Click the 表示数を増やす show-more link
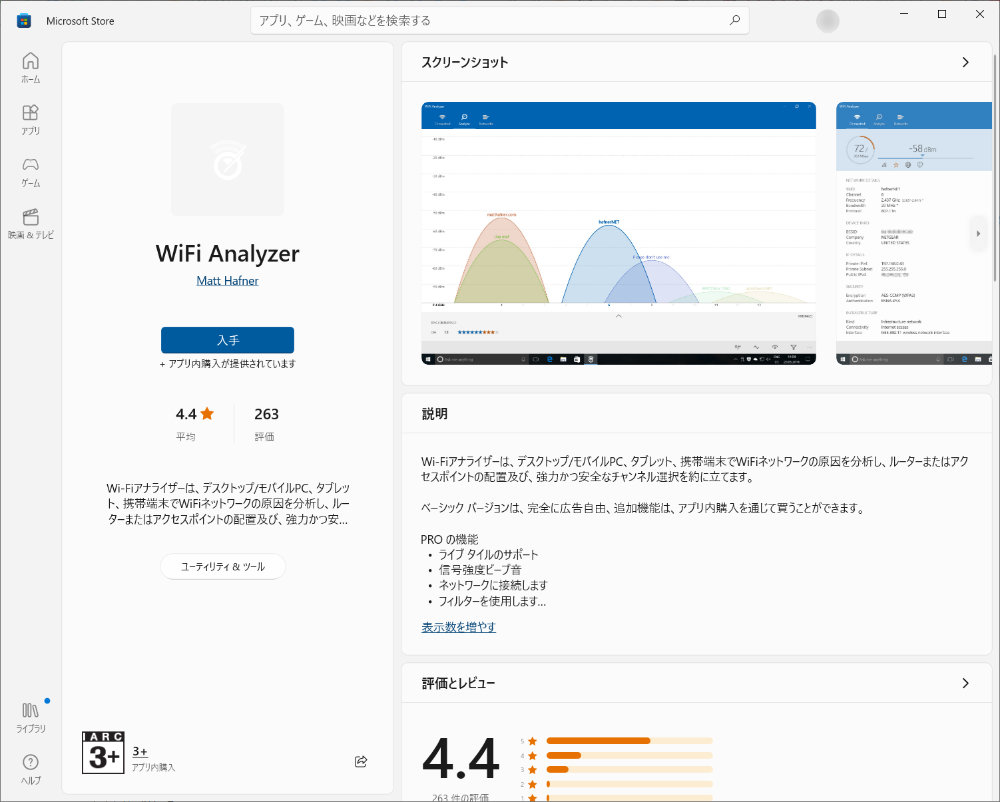Viewport: 1000px width, 802px height. [459, 627]
